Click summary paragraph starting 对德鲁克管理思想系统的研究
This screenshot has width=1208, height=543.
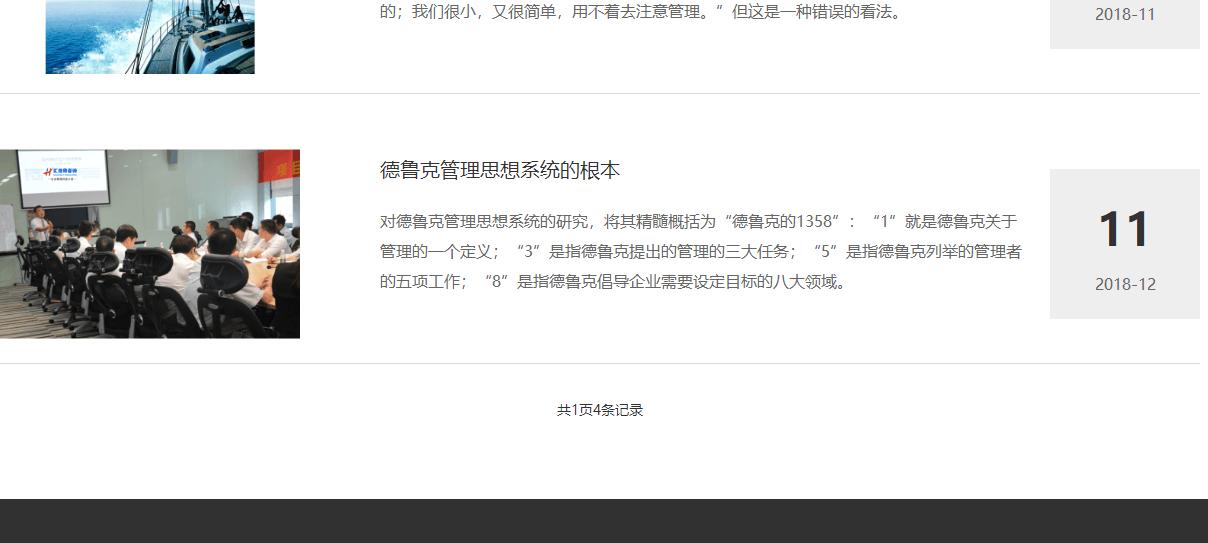coord(701,252)
